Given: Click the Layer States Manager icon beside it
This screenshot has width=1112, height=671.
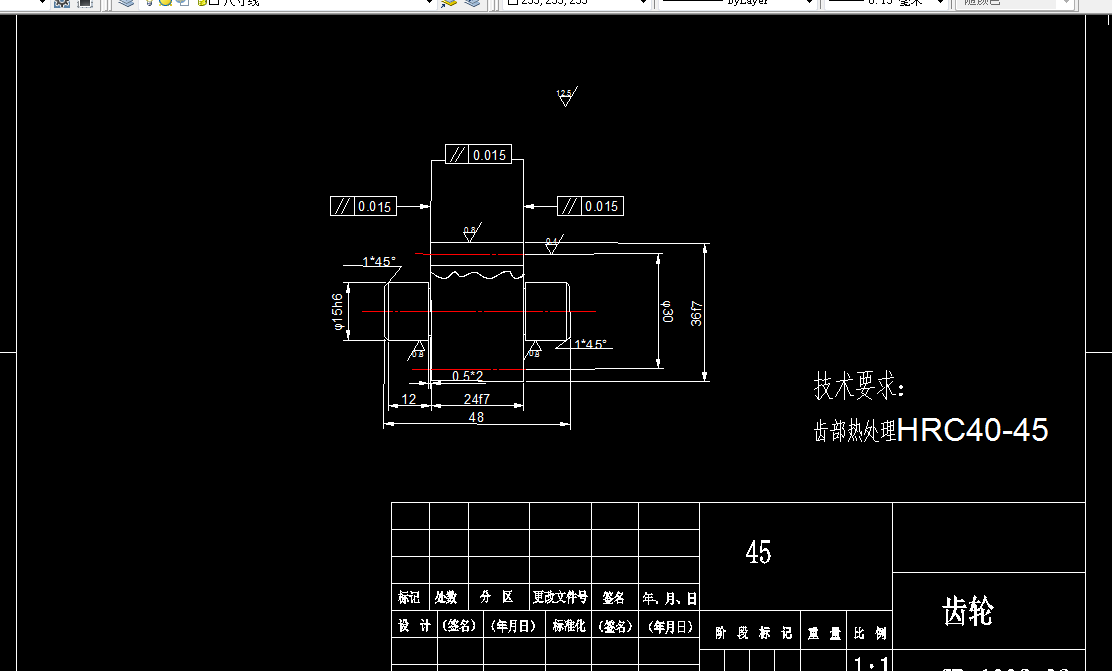Looking at the screenshot, I should point(83,4).
